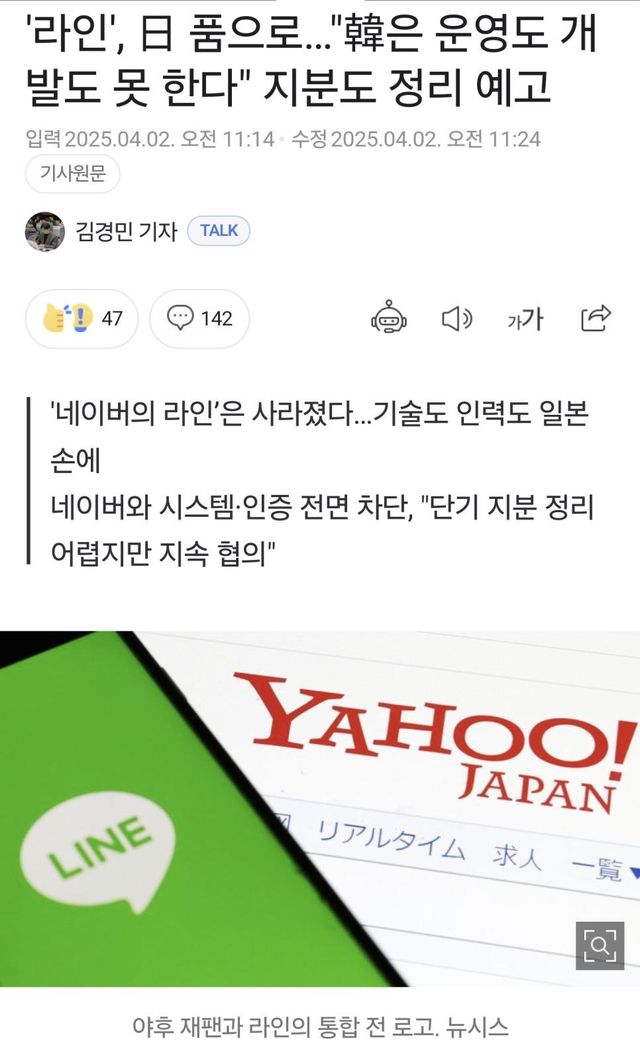
Task: Click the Yahoo Japan article photo
Action: coord(320,808)
